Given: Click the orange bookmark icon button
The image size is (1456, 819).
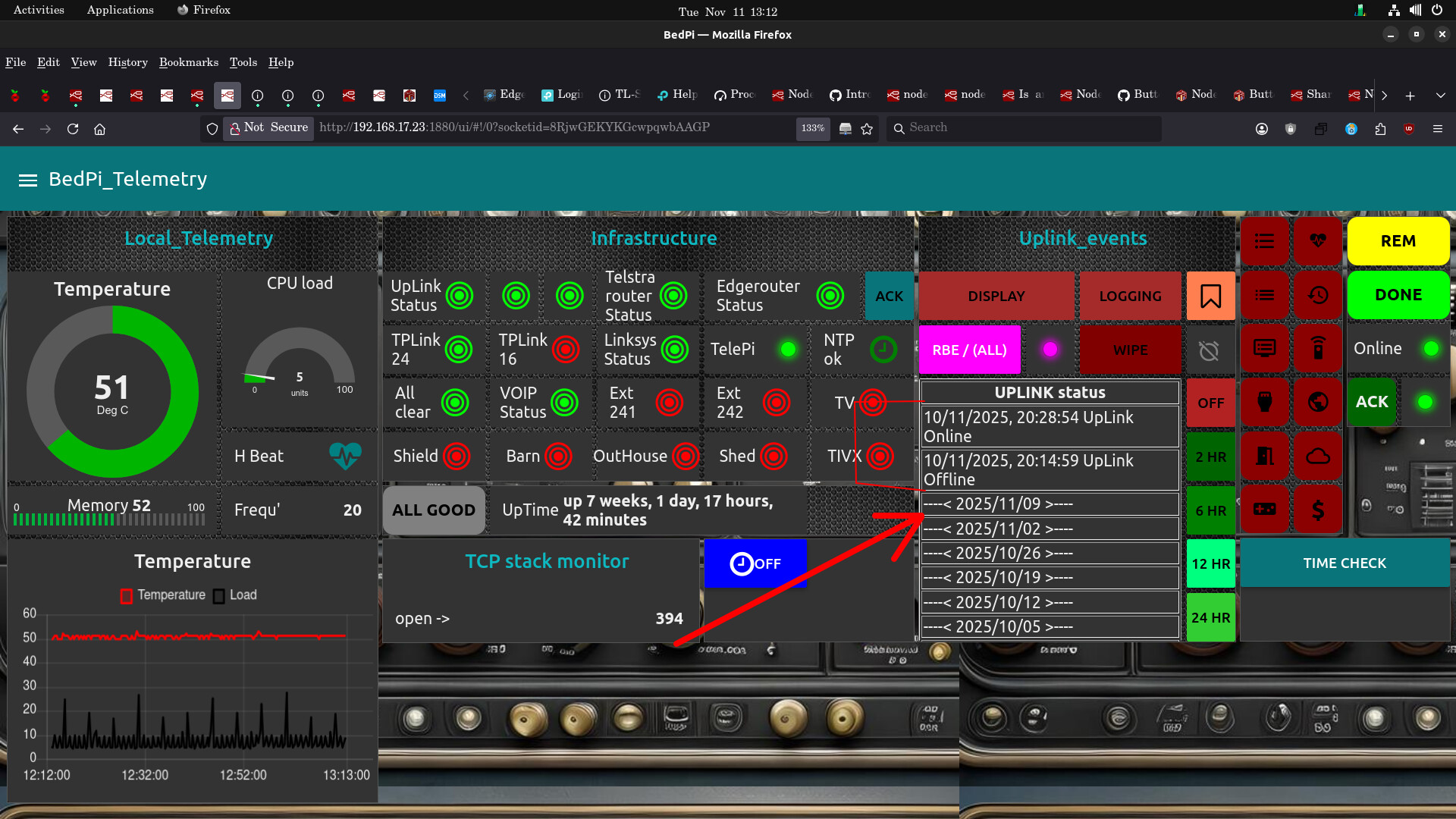Looking at the screenshot, I should 1210,296.
